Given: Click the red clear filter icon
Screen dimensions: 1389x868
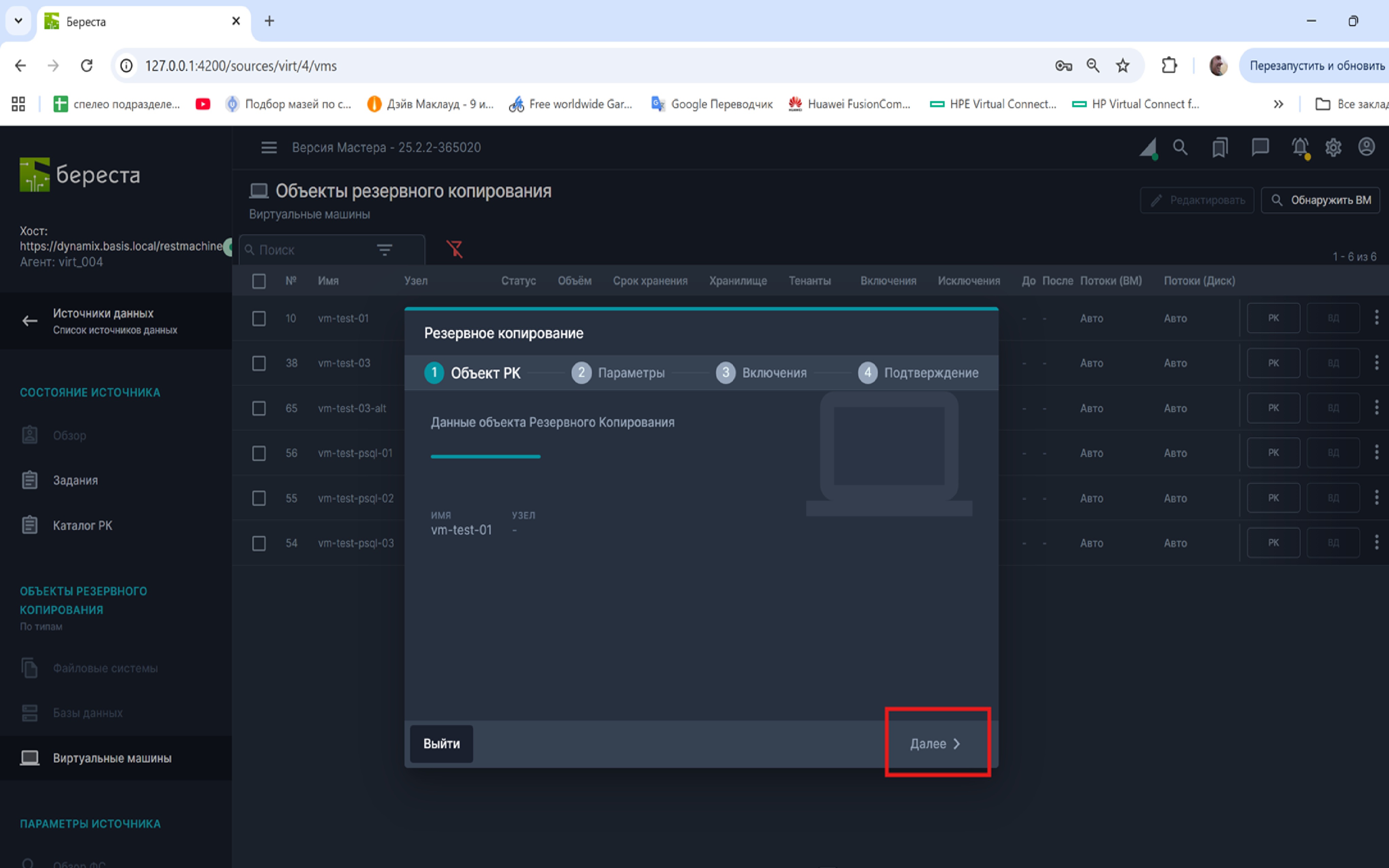Looking at the screenshot, I should coord(455,249).
